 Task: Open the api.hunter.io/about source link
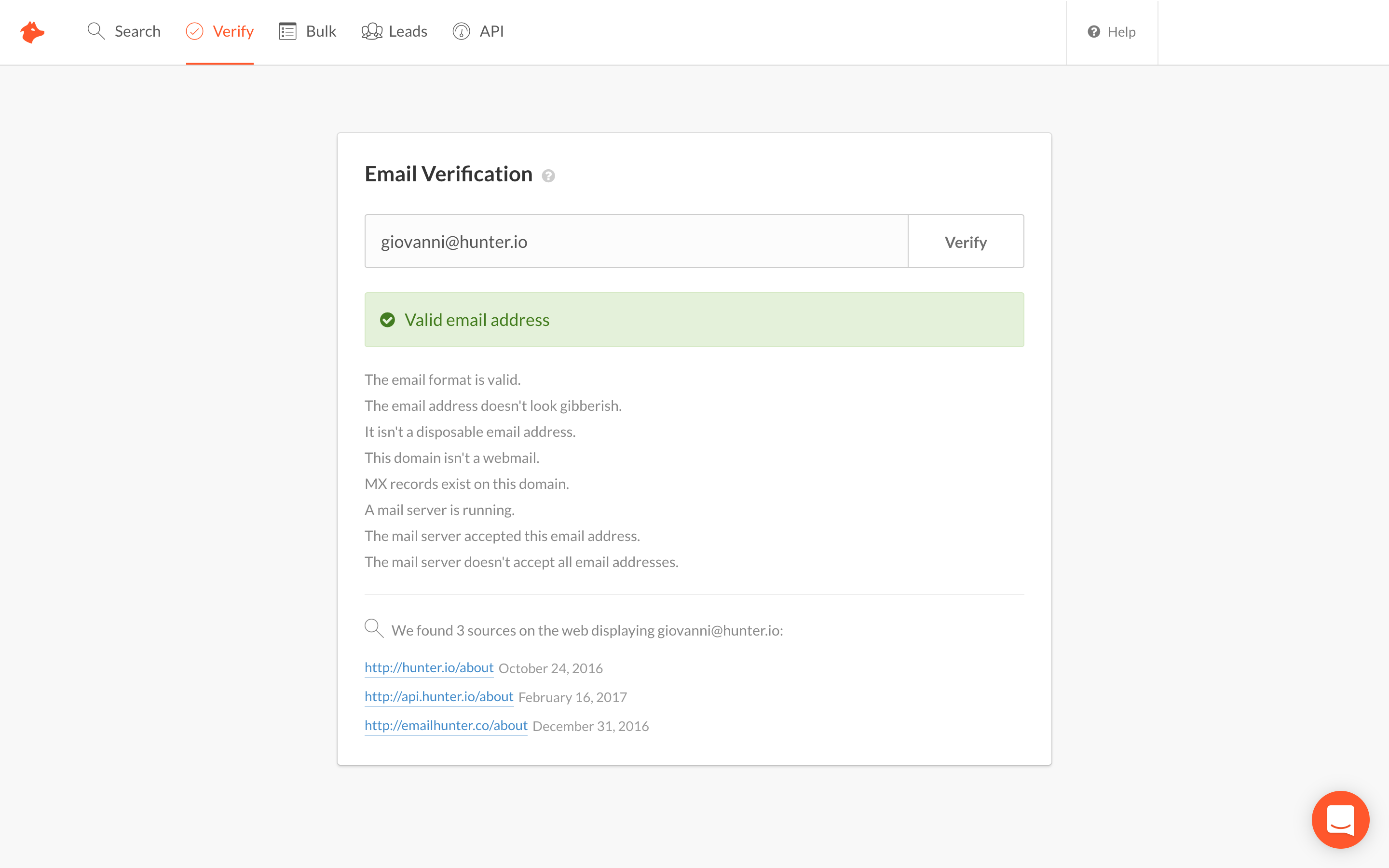(x=438, y=696)
